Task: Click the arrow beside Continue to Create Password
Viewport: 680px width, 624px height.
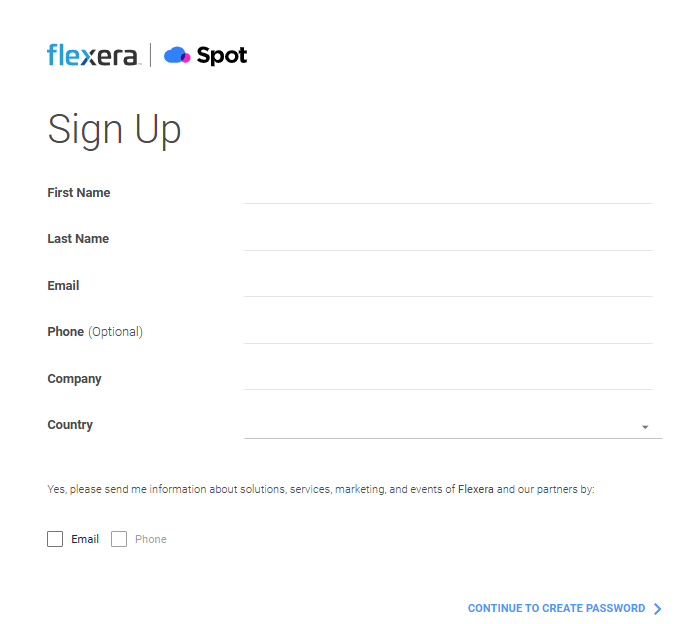Action: (657, 608)
